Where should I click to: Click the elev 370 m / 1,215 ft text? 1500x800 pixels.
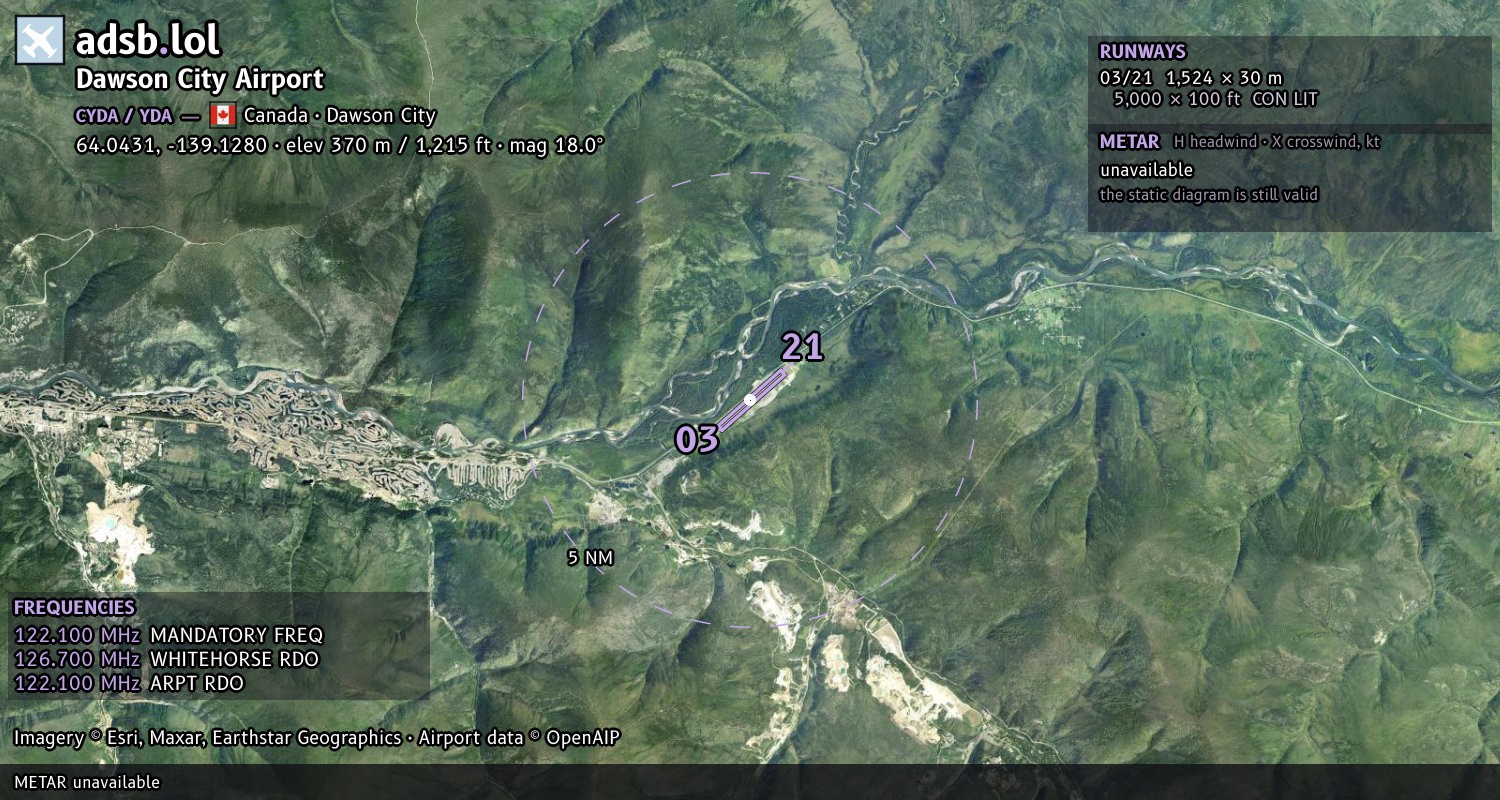pos(389,145)
